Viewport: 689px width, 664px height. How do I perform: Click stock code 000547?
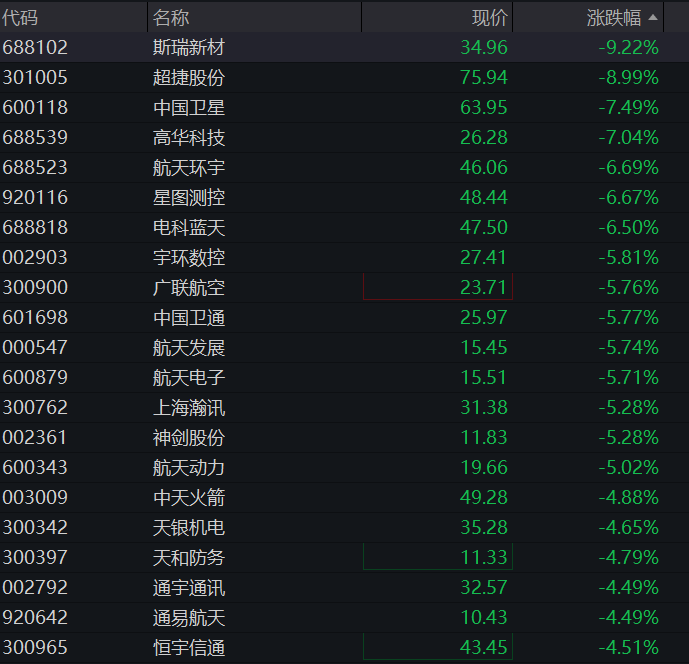[x=35, y=348]
